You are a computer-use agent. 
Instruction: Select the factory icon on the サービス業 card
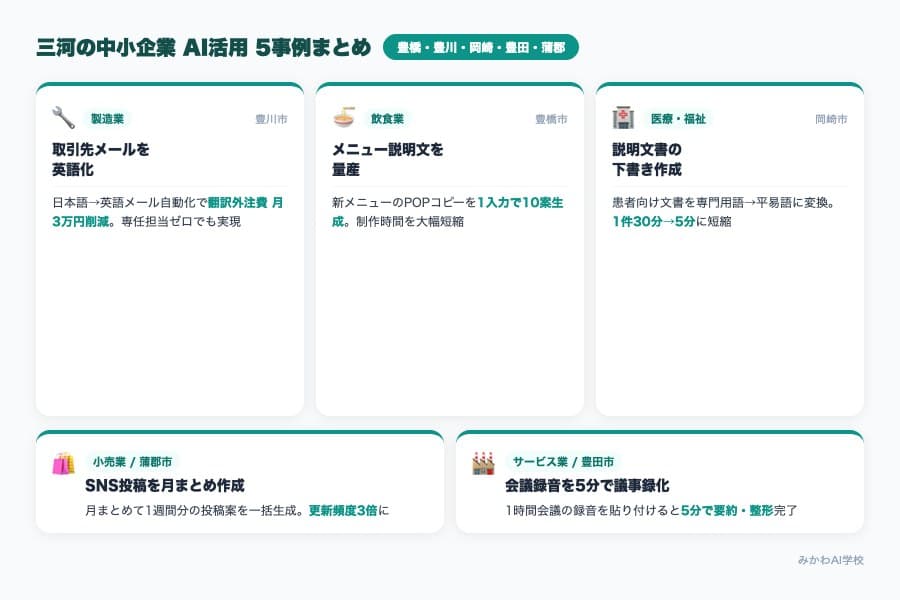point(483,462)
